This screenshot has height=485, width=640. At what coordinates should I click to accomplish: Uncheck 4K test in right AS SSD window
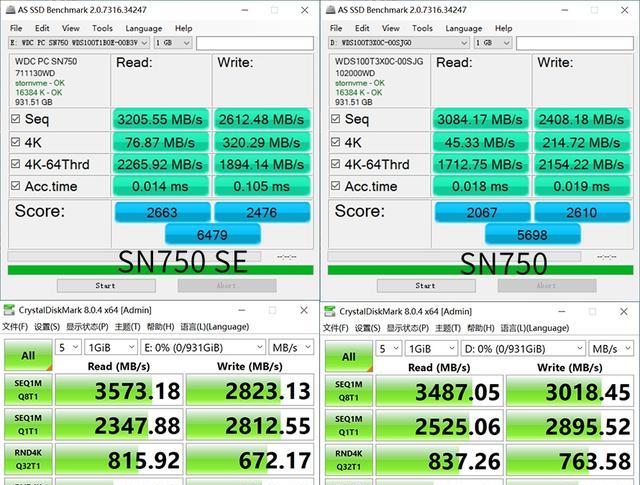(x=336, y=142)
